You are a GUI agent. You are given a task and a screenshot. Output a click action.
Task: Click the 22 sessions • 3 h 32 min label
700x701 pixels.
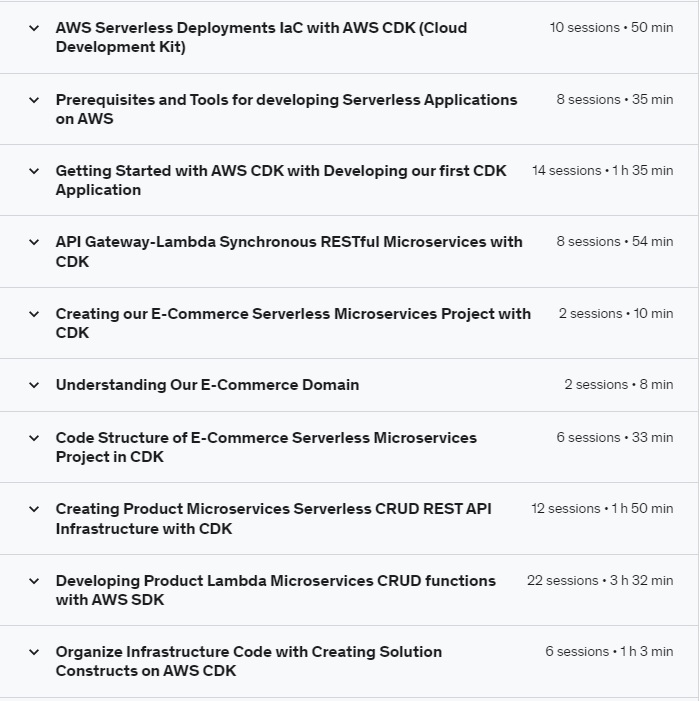pos(600,581)
